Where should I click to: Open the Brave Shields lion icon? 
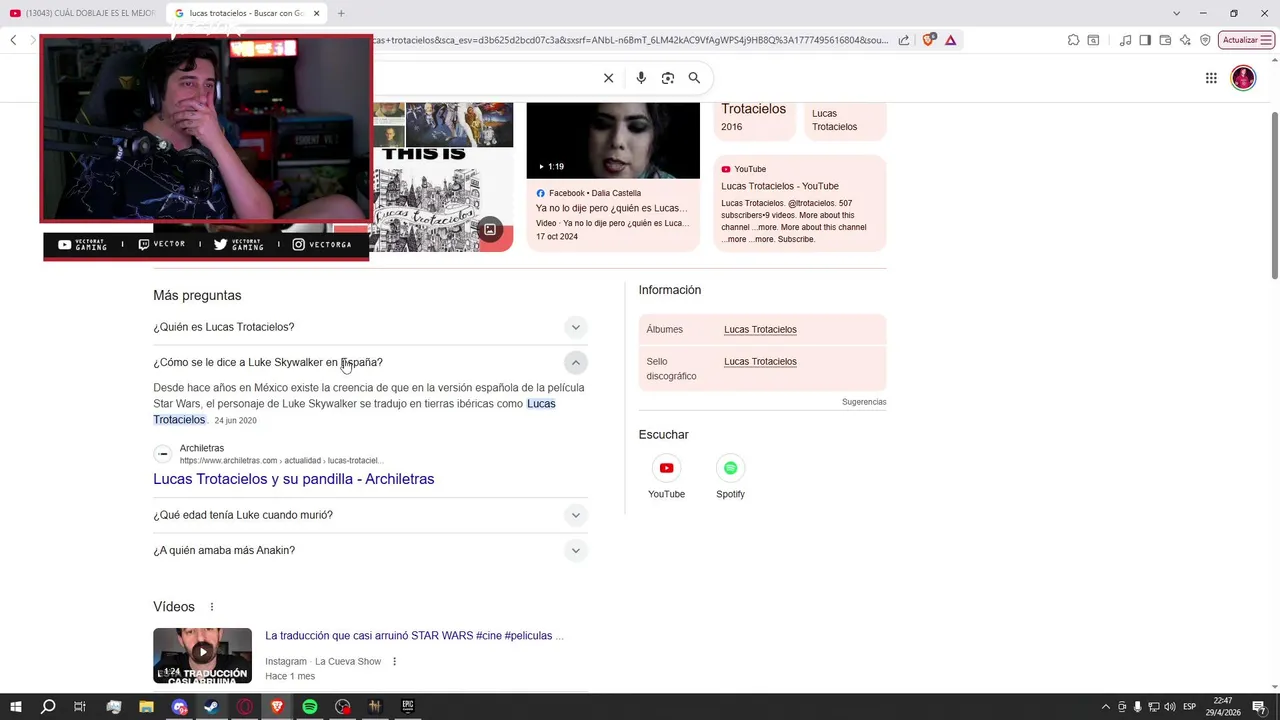(x=929, y=40)
